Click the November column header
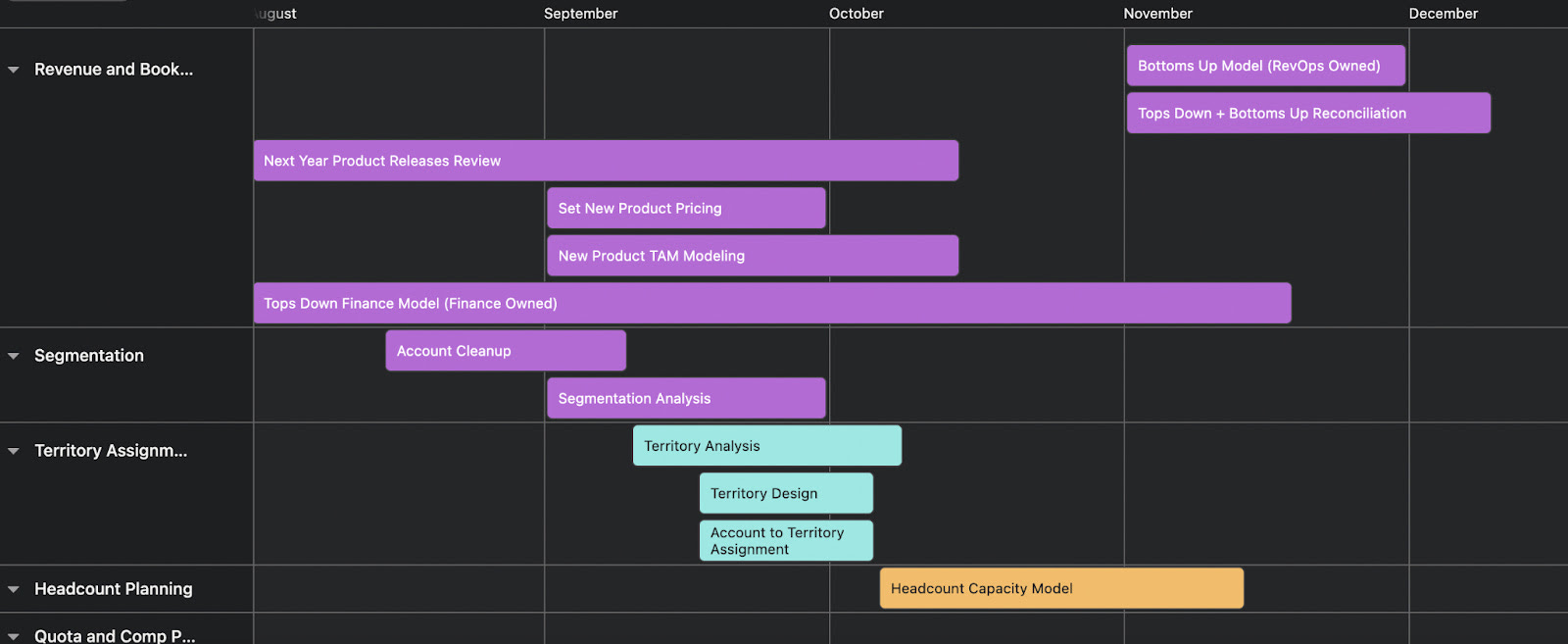1568x644 pixels. point(1157,14)
